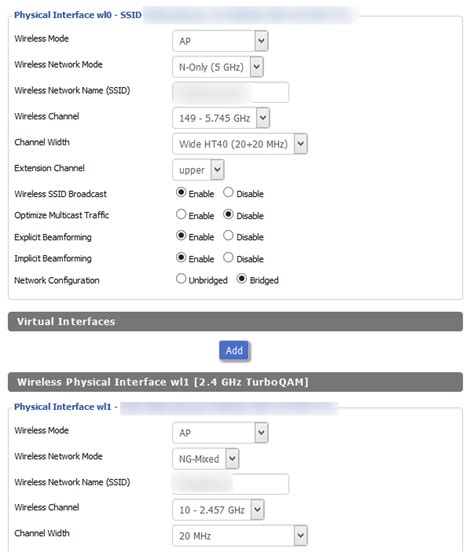
Task: Disable Implicit Beamforming
Action: pos(228,257)
